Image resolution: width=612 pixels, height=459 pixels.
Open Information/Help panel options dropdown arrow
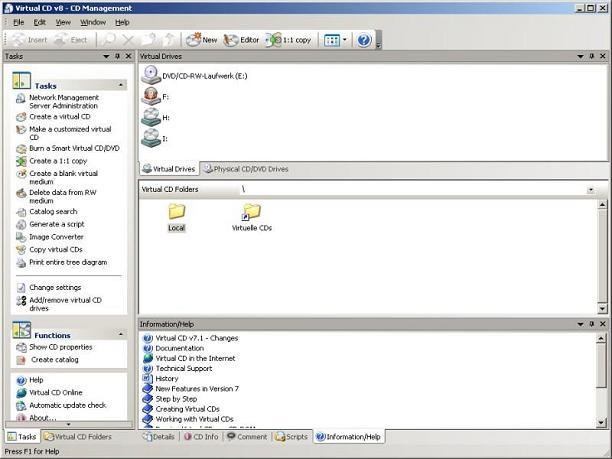[580, 324]
